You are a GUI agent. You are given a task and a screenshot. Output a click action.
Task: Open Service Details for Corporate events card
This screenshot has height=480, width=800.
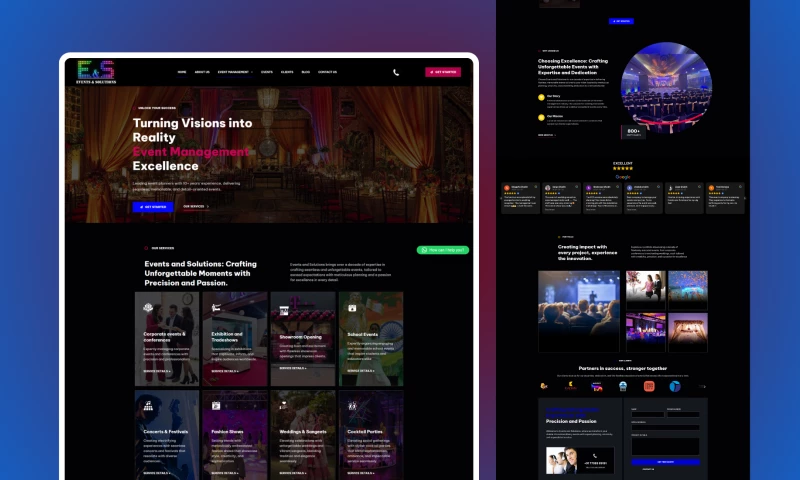(157, 371)
